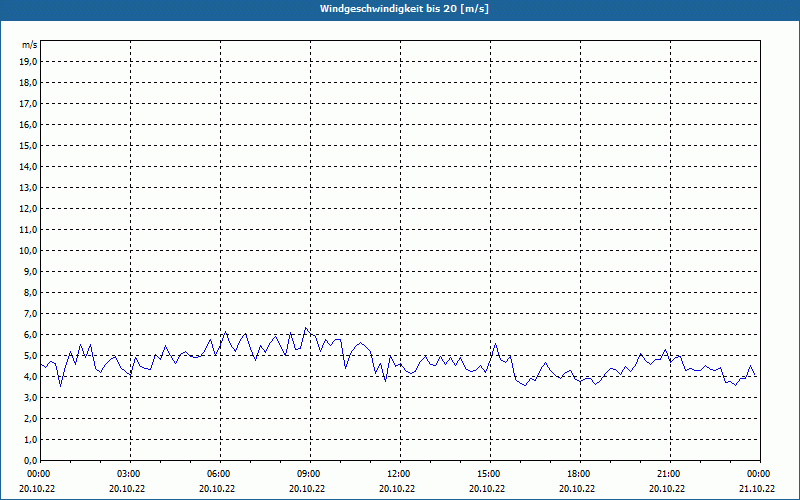The width and height of the screenshot is (800, 500).
Task: Click the '10,0' y-axis label
Action: [29, 251]
